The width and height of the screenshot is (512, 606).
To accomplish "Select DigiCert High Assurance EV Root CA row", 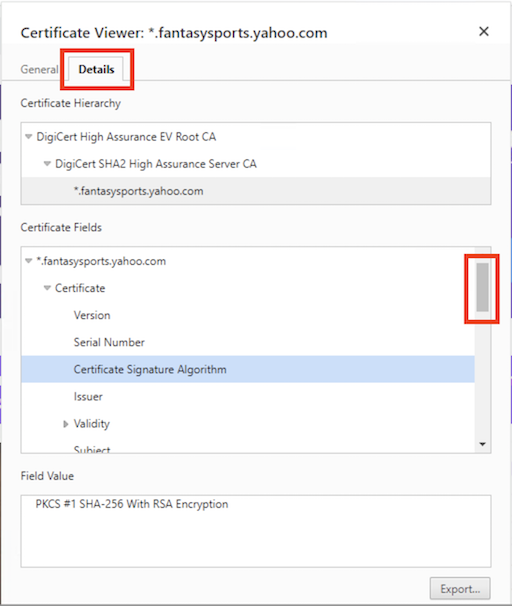I will [x=256, y=137].
